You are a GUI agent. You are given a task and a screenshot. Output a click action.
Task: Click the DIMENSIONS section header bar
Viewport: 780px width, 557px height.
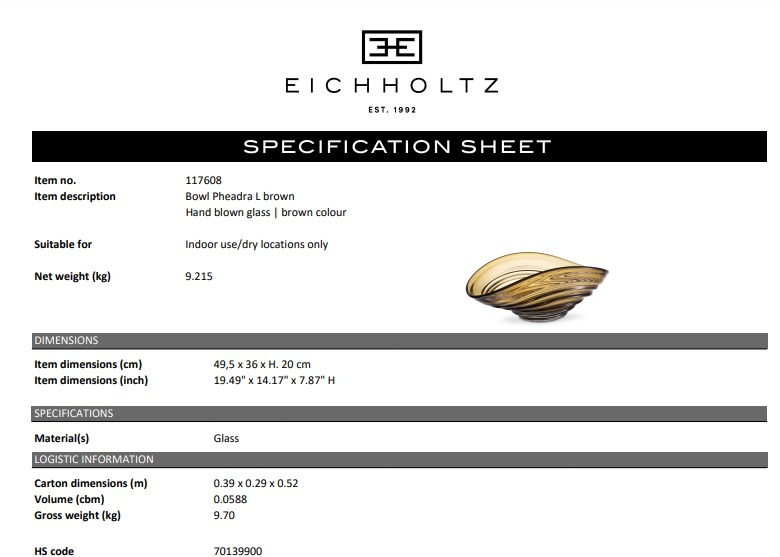[399, 340]
